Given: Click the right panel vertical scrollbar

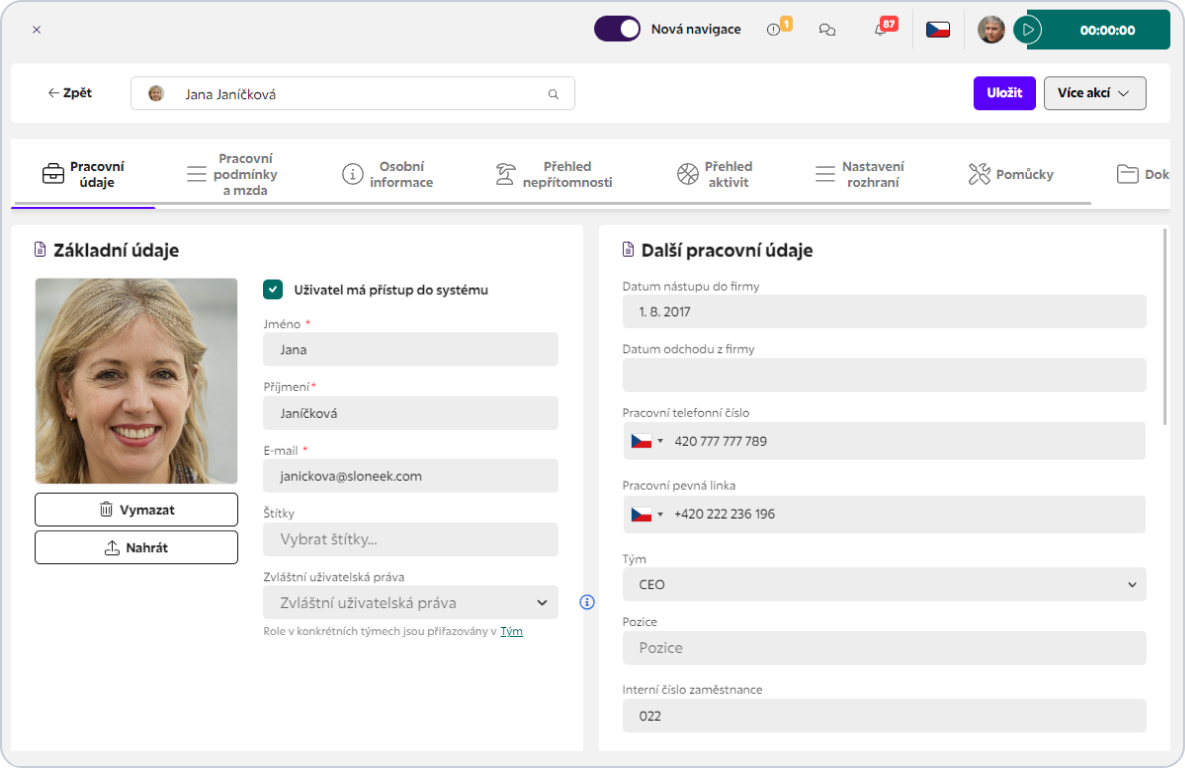Looking at the screenshot, I should click(1165, 327).
